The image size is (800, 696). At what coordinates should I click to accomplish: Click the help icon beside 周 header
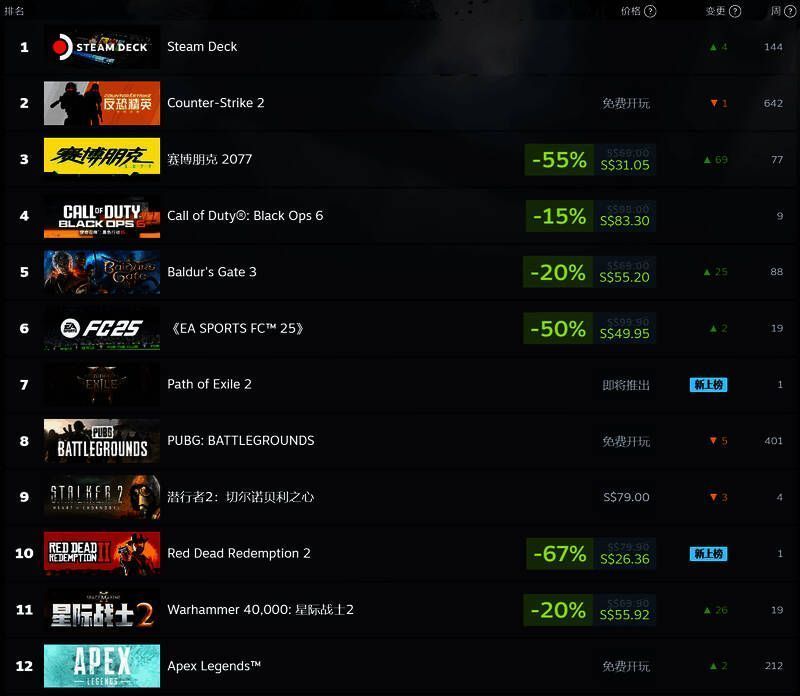pyautogui.click(x=789, y=11)
